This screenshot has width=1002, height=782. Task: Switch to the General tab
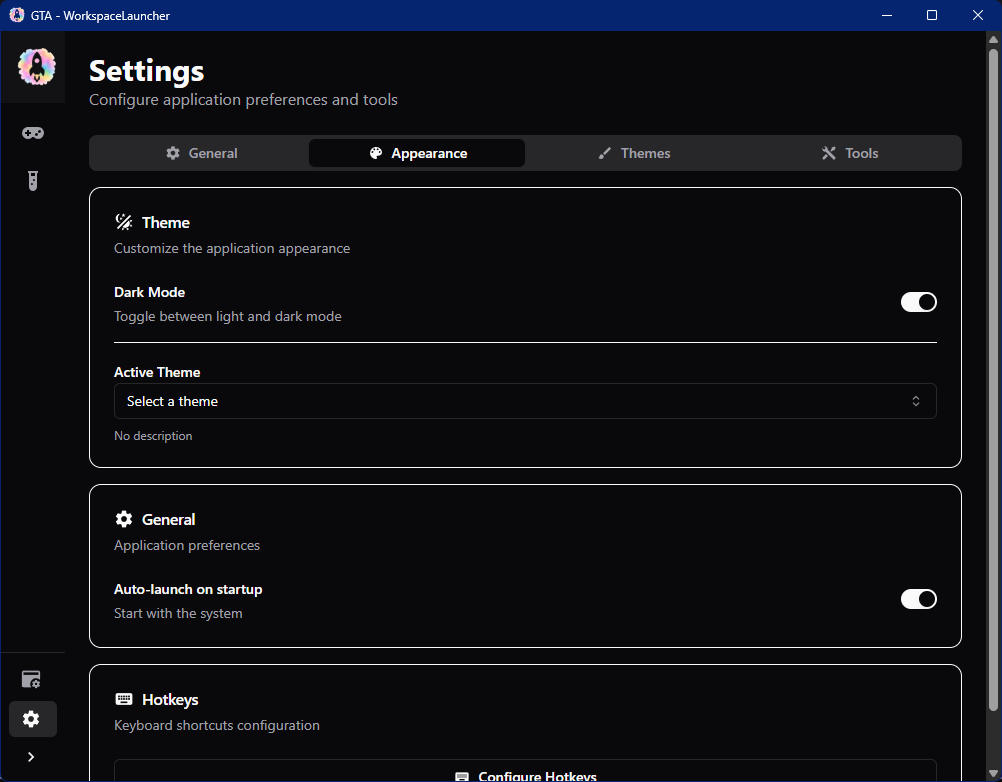point(201,152)
